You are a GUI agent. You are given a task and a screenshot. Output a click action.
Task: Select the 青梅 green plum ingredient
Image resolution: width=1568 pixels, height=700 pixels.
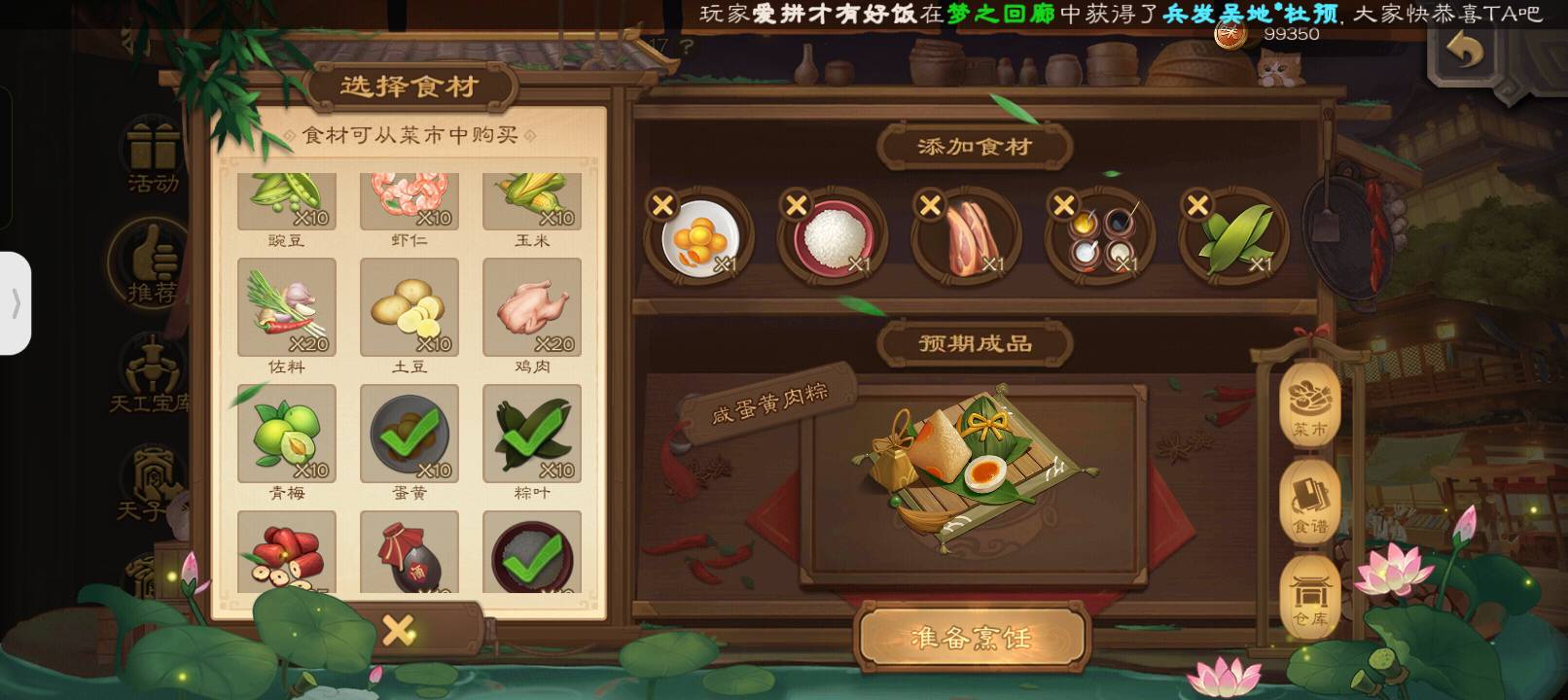pyautogui.click(x=286, y=434)
